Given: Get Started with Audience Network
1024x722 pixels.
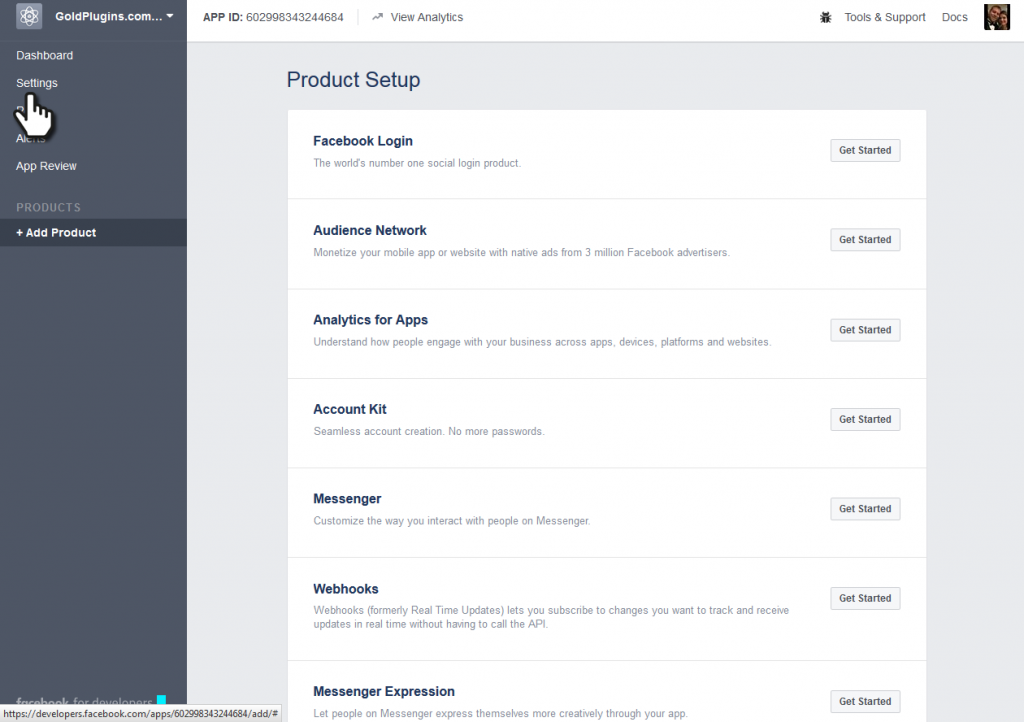Looking at the screenshot, I should tap(864, 239).
